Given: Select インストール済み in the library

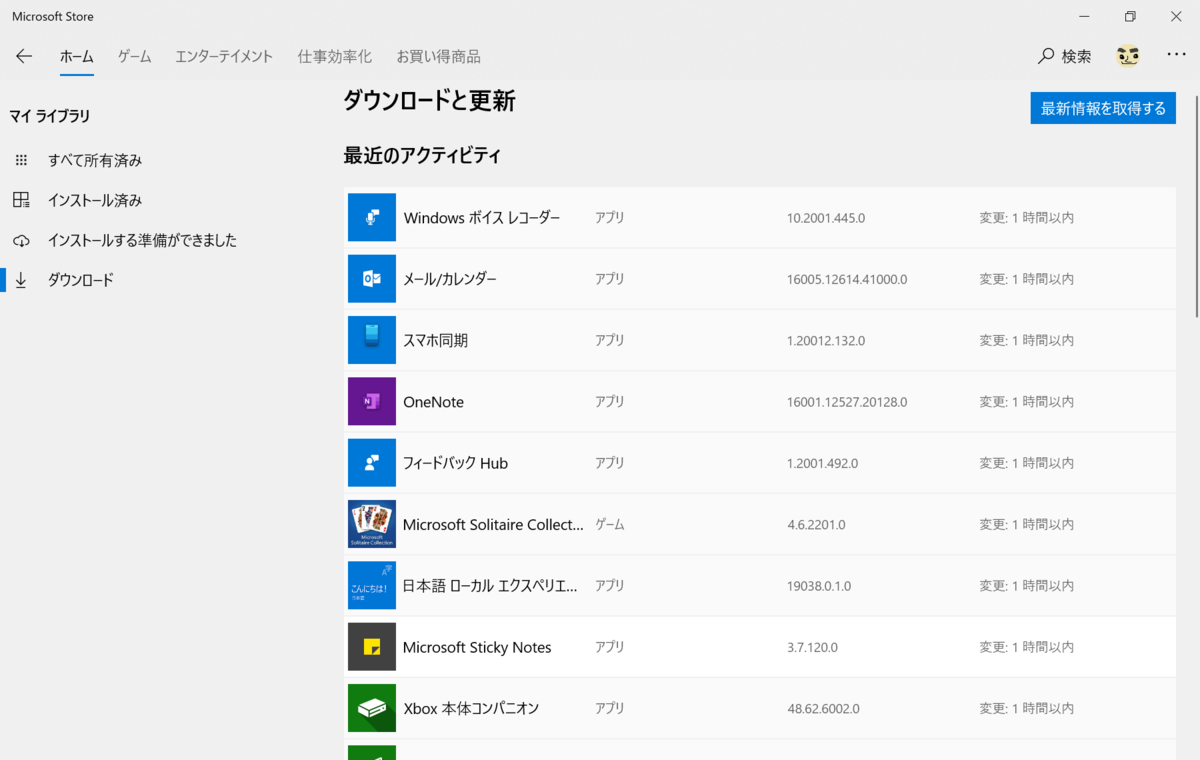Looking at the screenshot, I should pyautogui.click(x=95, y=200).
